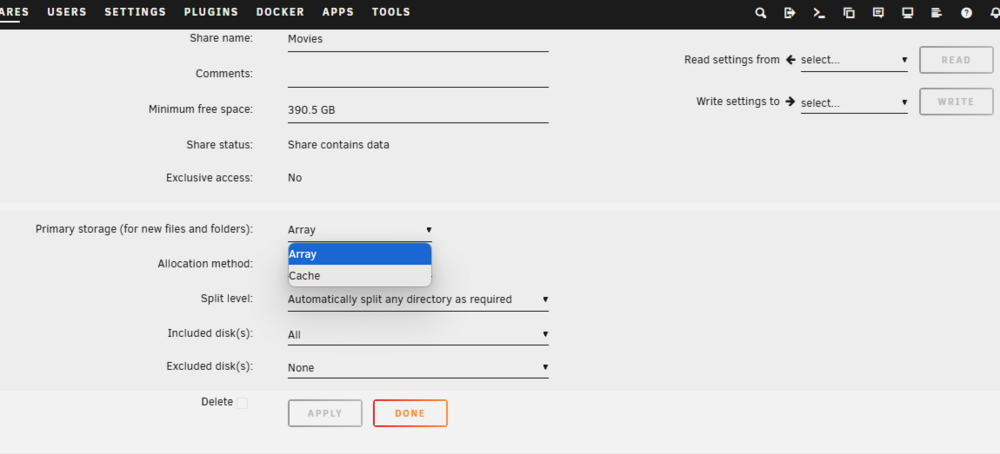Go to the Tools menu

[x=391, y=12]
